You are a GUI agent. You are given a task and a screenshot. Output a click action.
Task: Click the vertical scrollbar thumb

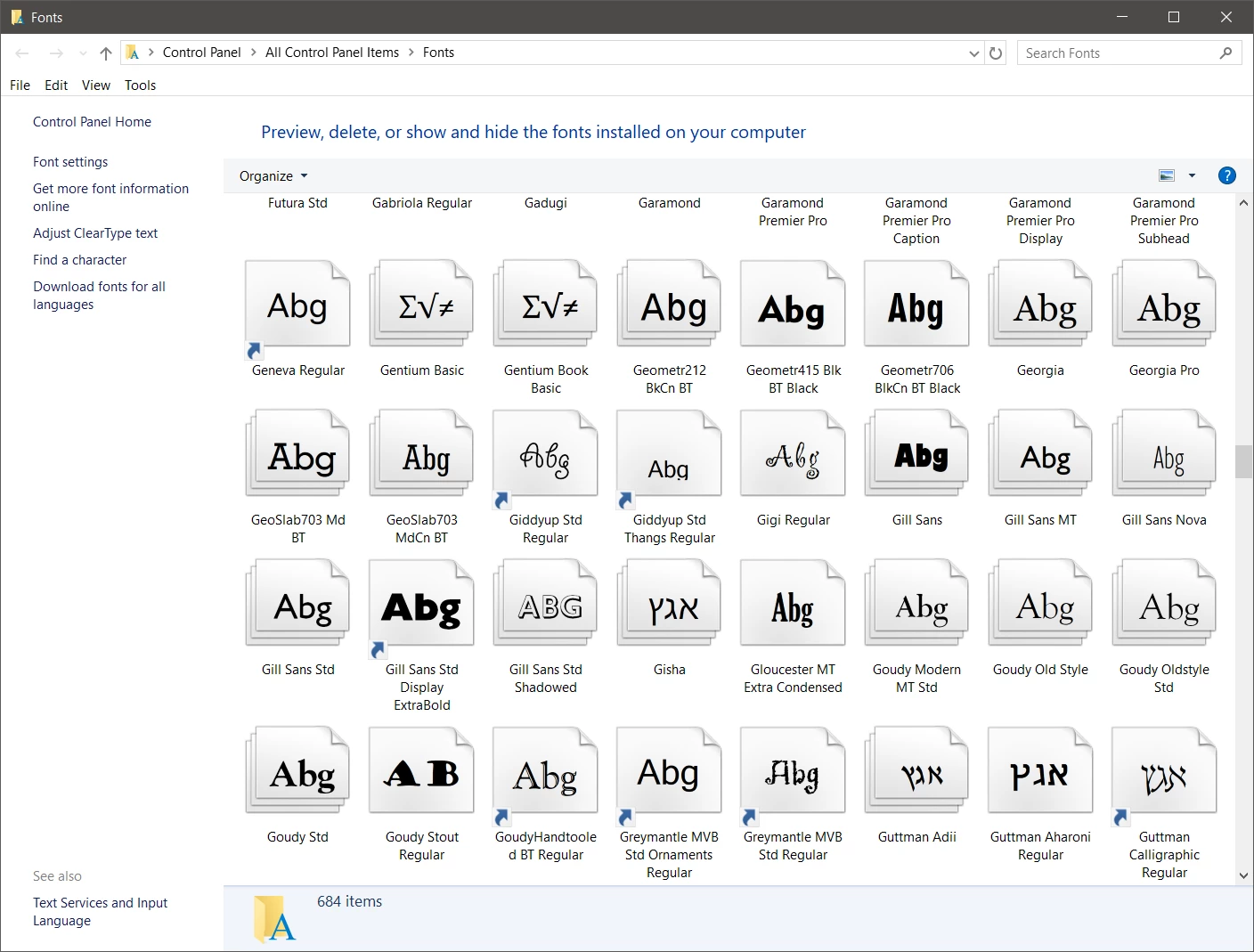click(1243, 461)
